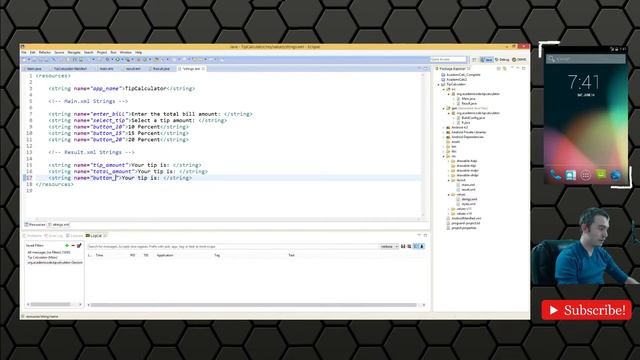640x360 pixels.
Task: Switch to the Result.java editor tab
Action: (x=161, y=69)
